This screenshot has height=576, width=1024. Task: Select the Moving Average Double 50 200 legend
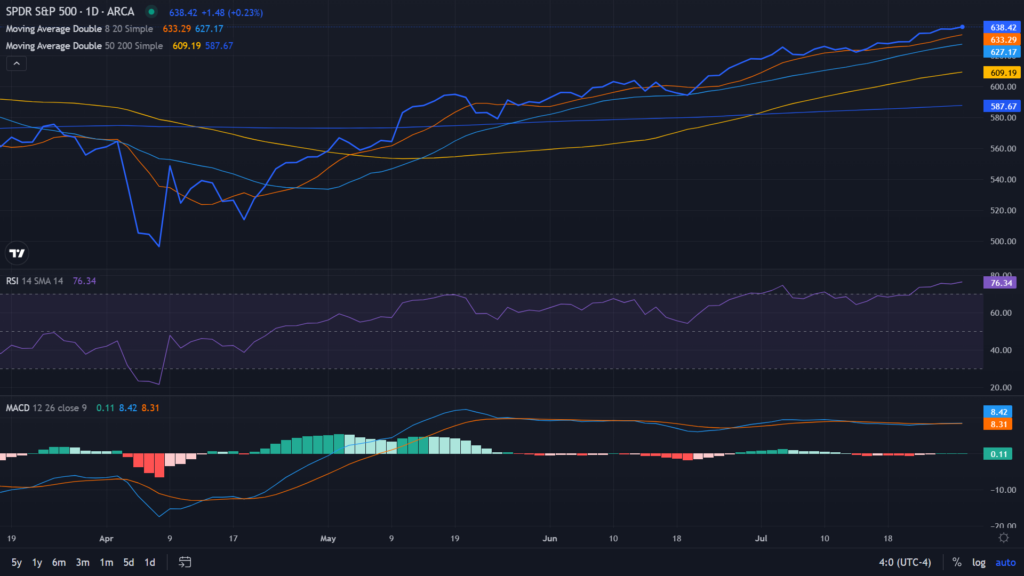84,46
